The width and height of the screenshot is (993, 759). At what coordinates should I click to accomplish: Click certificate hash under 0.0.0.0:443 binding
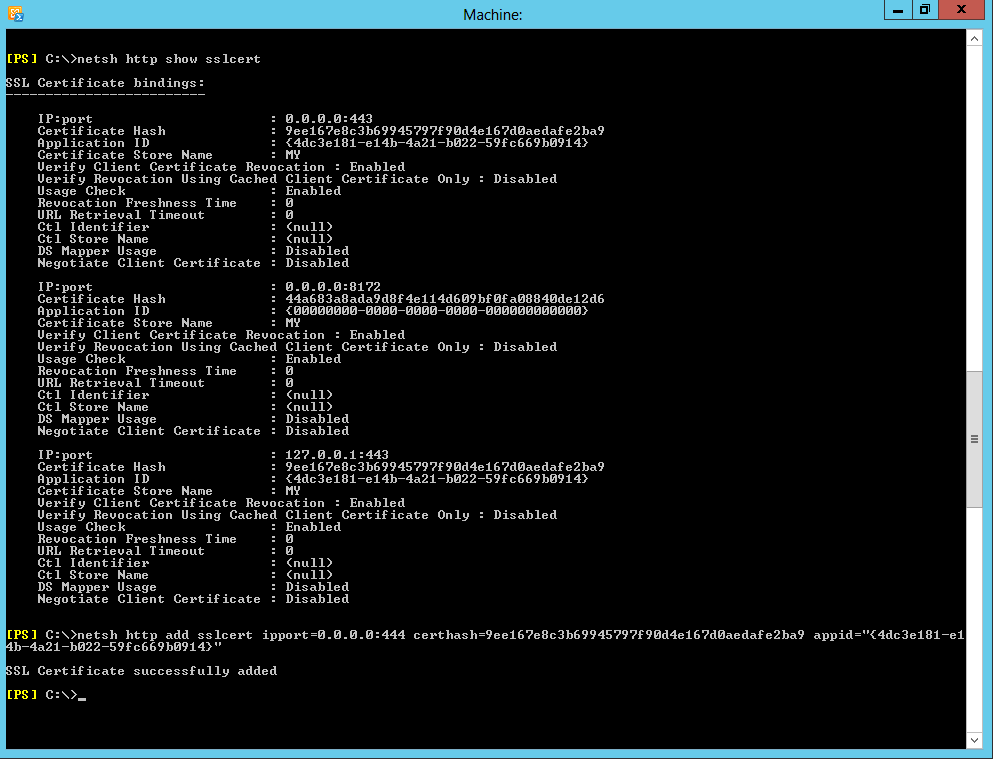445,131
